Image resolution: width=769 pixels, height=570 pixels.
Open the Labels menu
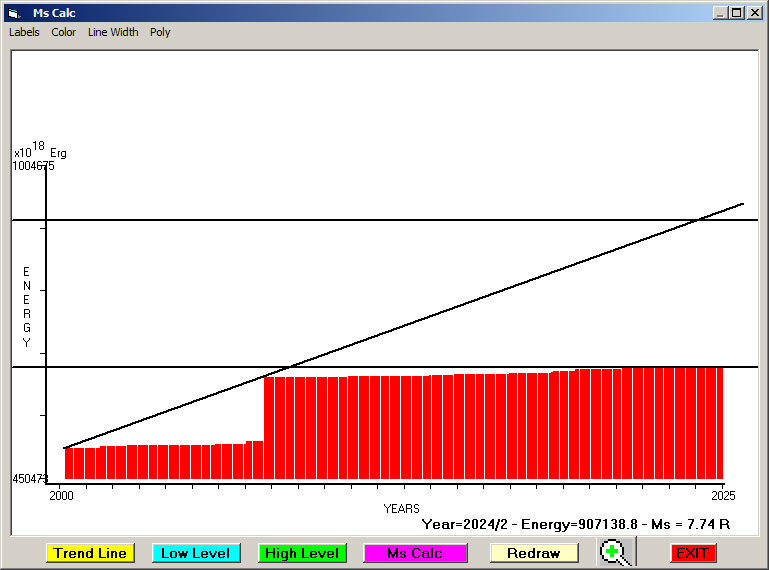pos(24,32)
